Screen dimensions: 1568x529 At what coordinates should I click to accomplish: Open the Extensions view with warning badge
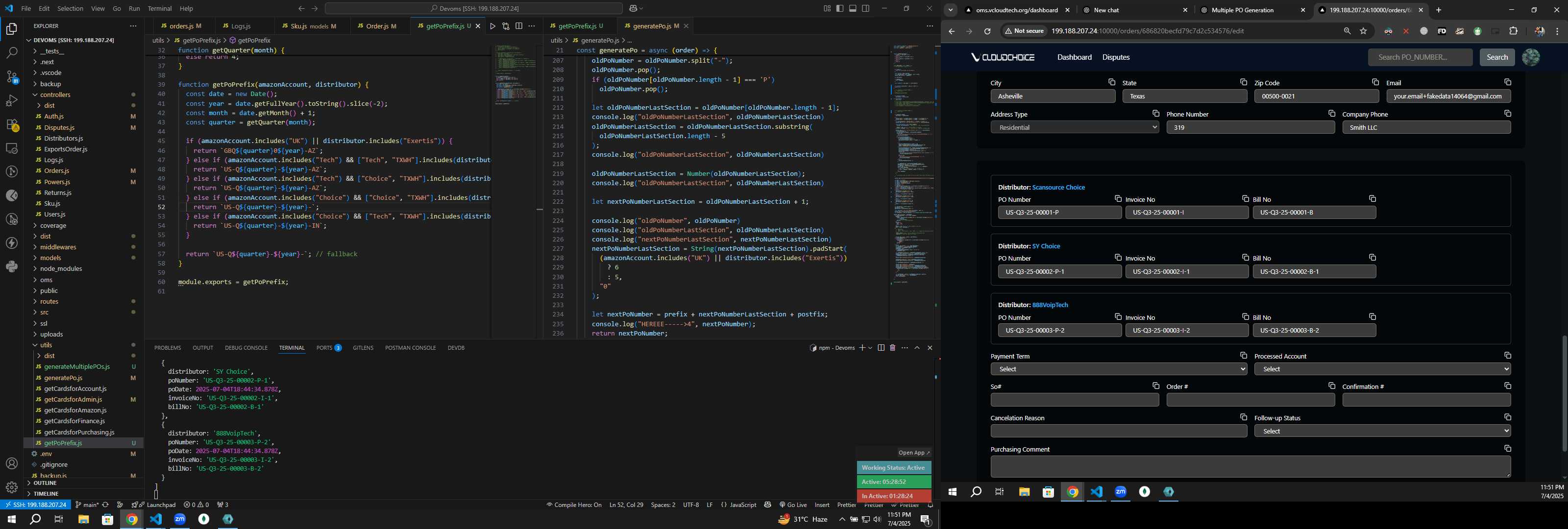(12, 125)
